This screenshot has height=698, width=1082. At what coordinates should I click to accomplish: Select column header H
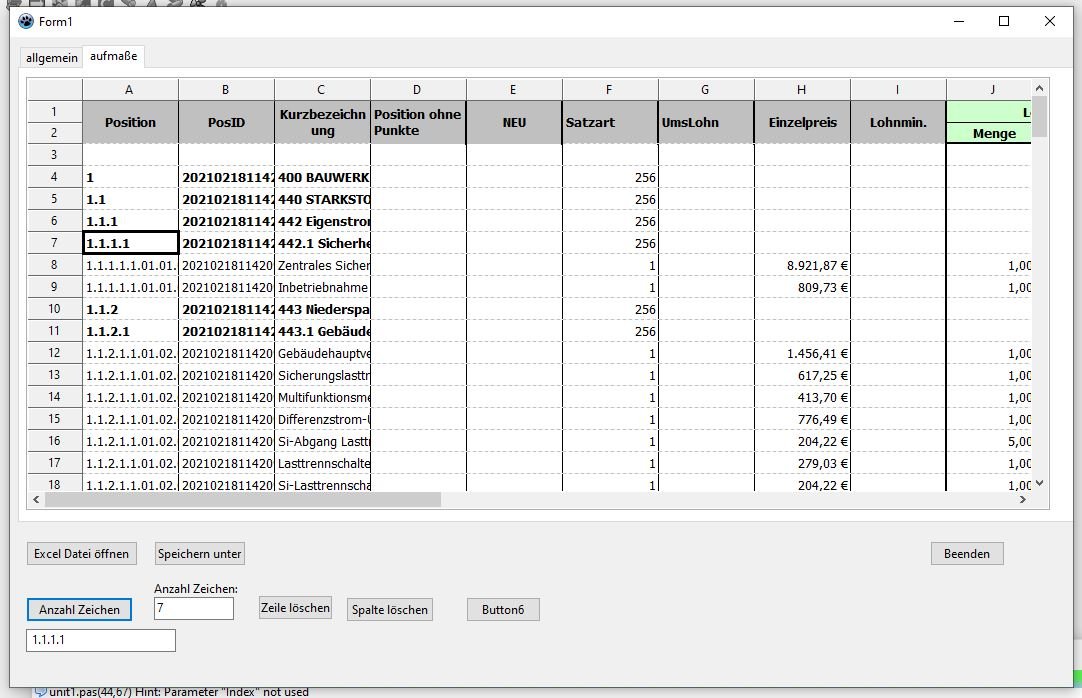point(801,90)
